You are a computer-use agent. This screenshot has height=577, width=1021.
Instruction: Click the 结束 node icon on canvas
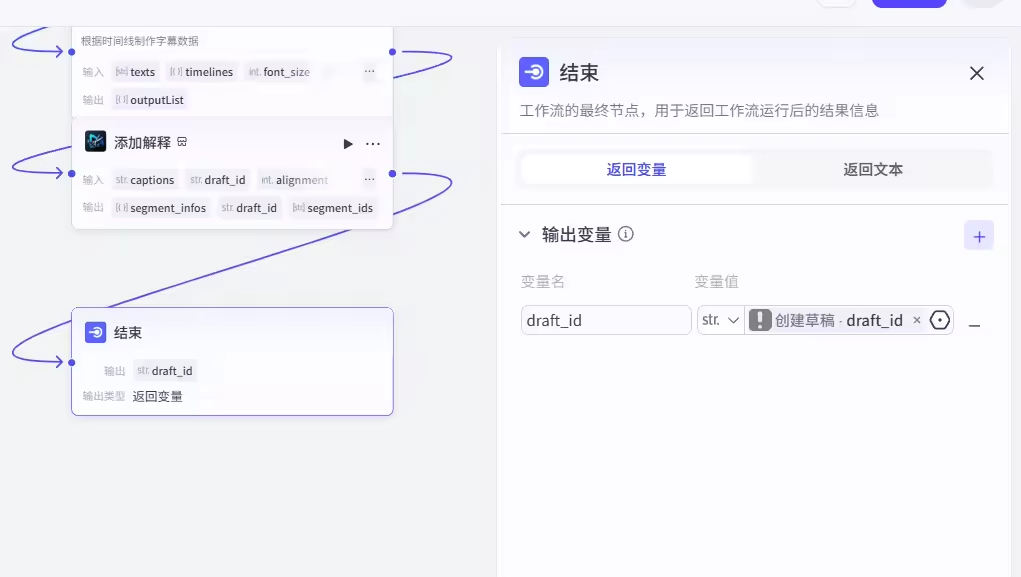[96, 332]
